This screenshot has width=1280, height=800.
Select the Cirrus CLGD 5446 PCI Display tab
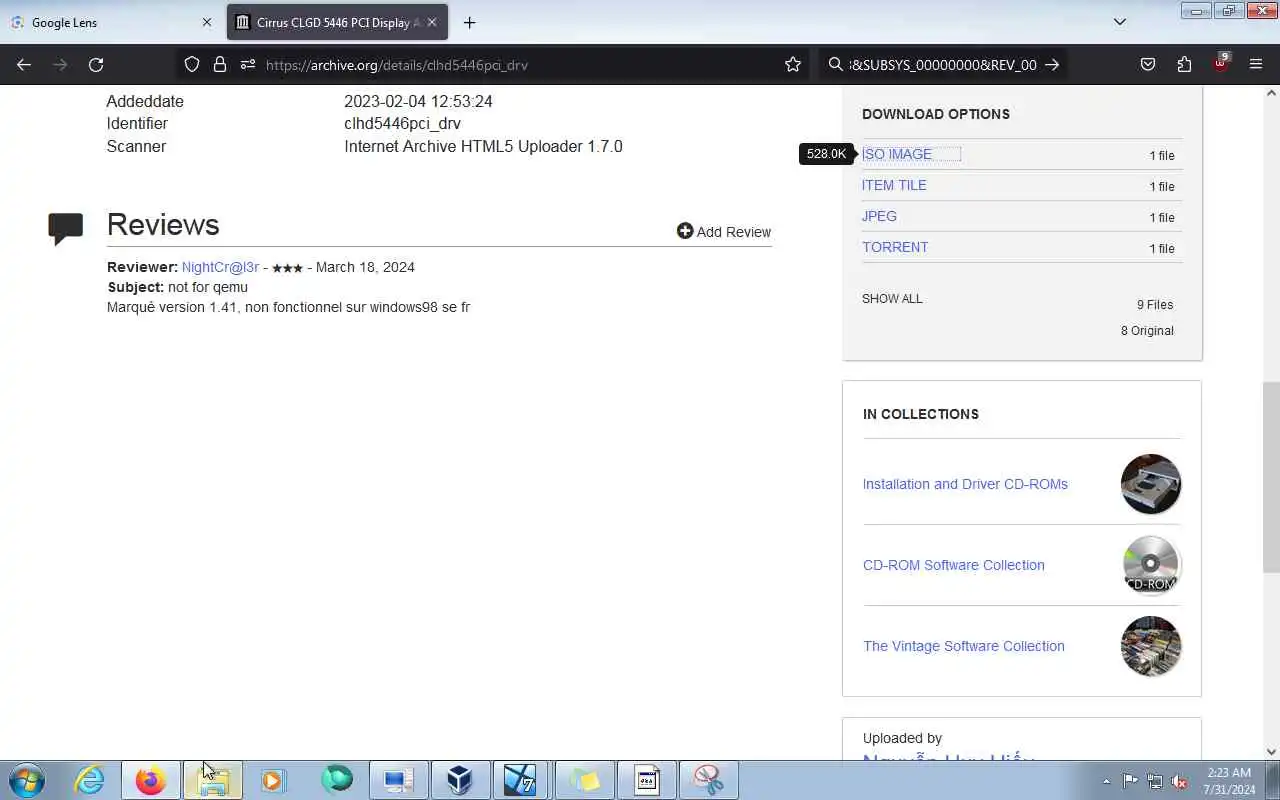tap(338, 22)
